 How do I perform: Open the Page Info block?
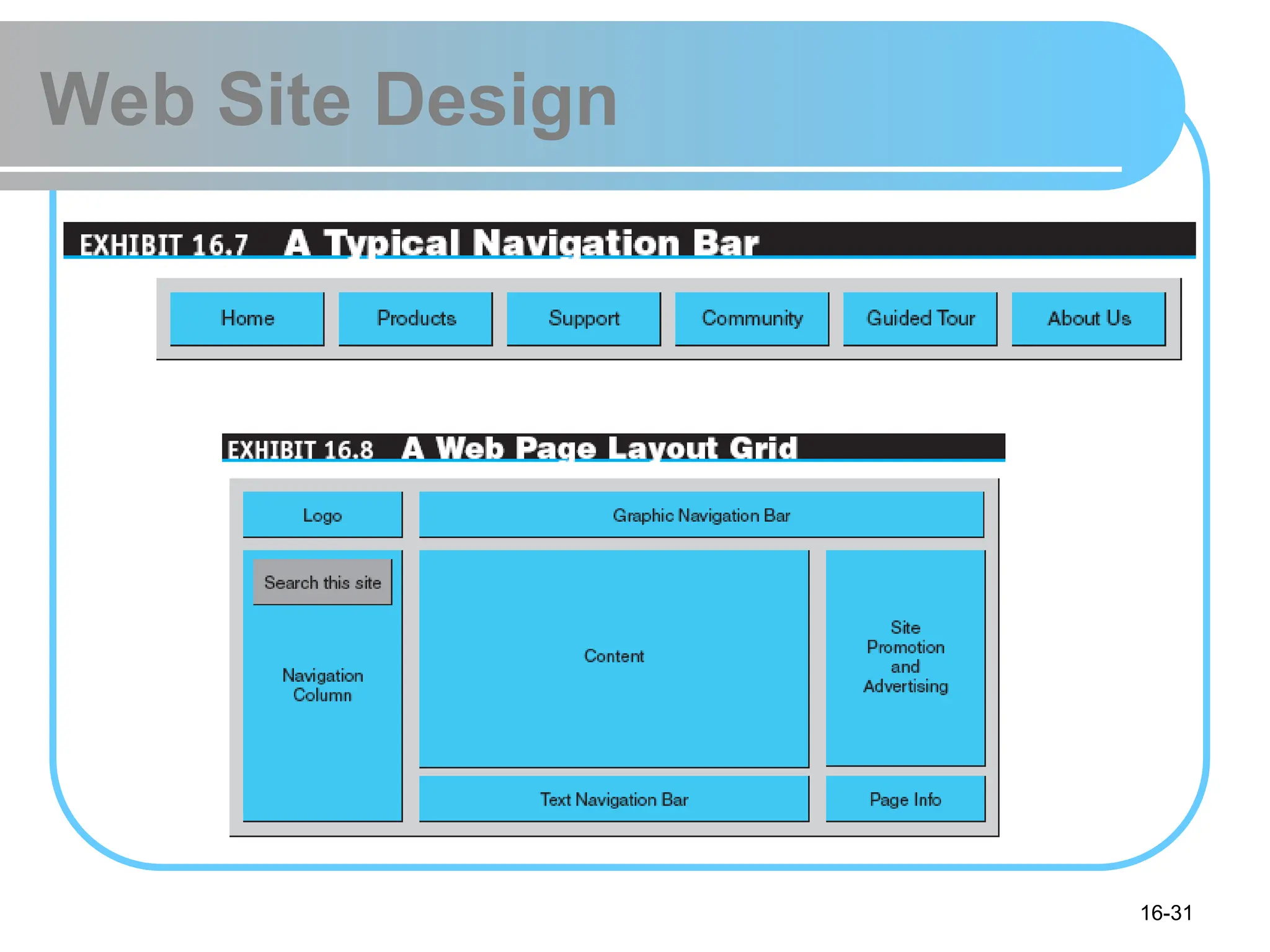pos(905,799)
